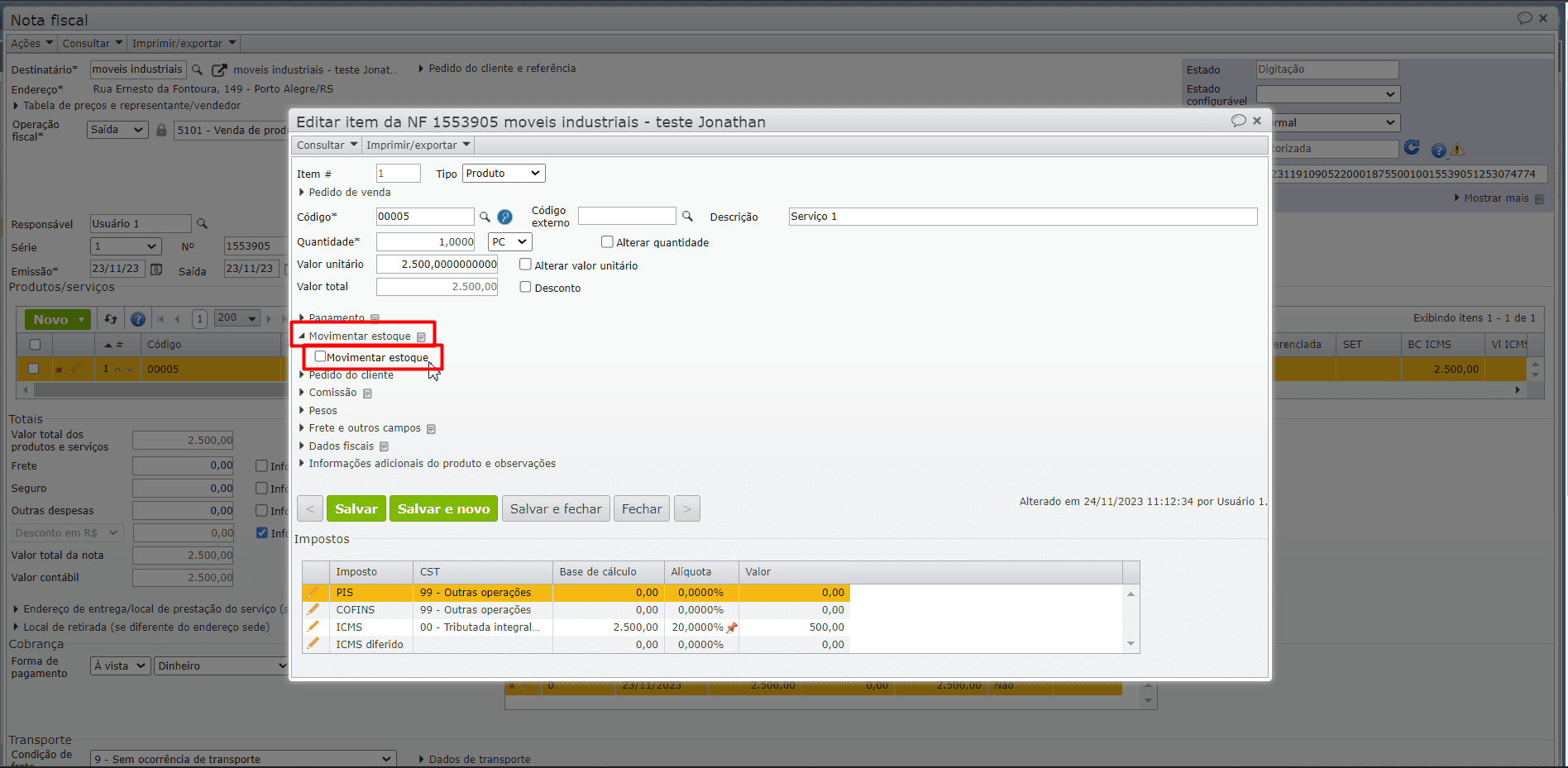Click the blue refresh icon beside the status field at the right
Image resolution: width=1568 pixels, height=768 pixels.
point(1412,147)
